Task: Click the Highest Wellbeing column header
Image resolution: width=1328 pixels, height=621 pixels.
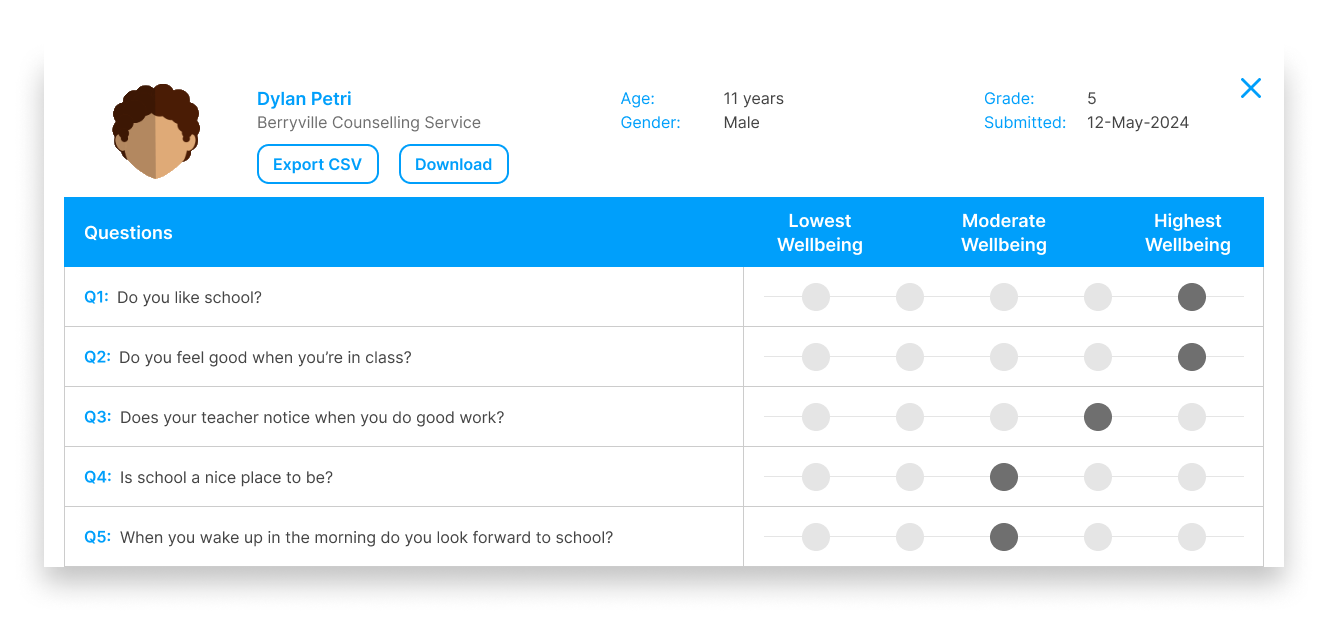Action: click(x=1188, y=232)
